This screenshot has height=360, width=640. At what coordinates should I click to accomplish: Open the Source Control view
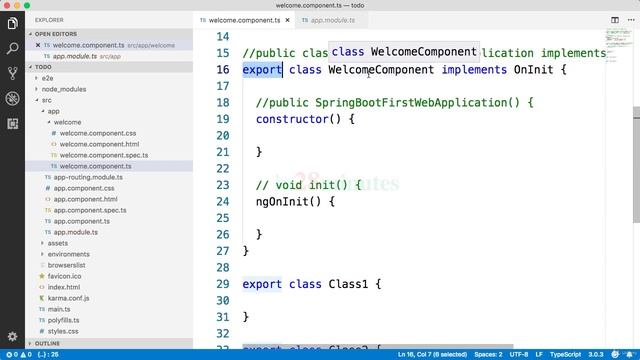point(12,73)
